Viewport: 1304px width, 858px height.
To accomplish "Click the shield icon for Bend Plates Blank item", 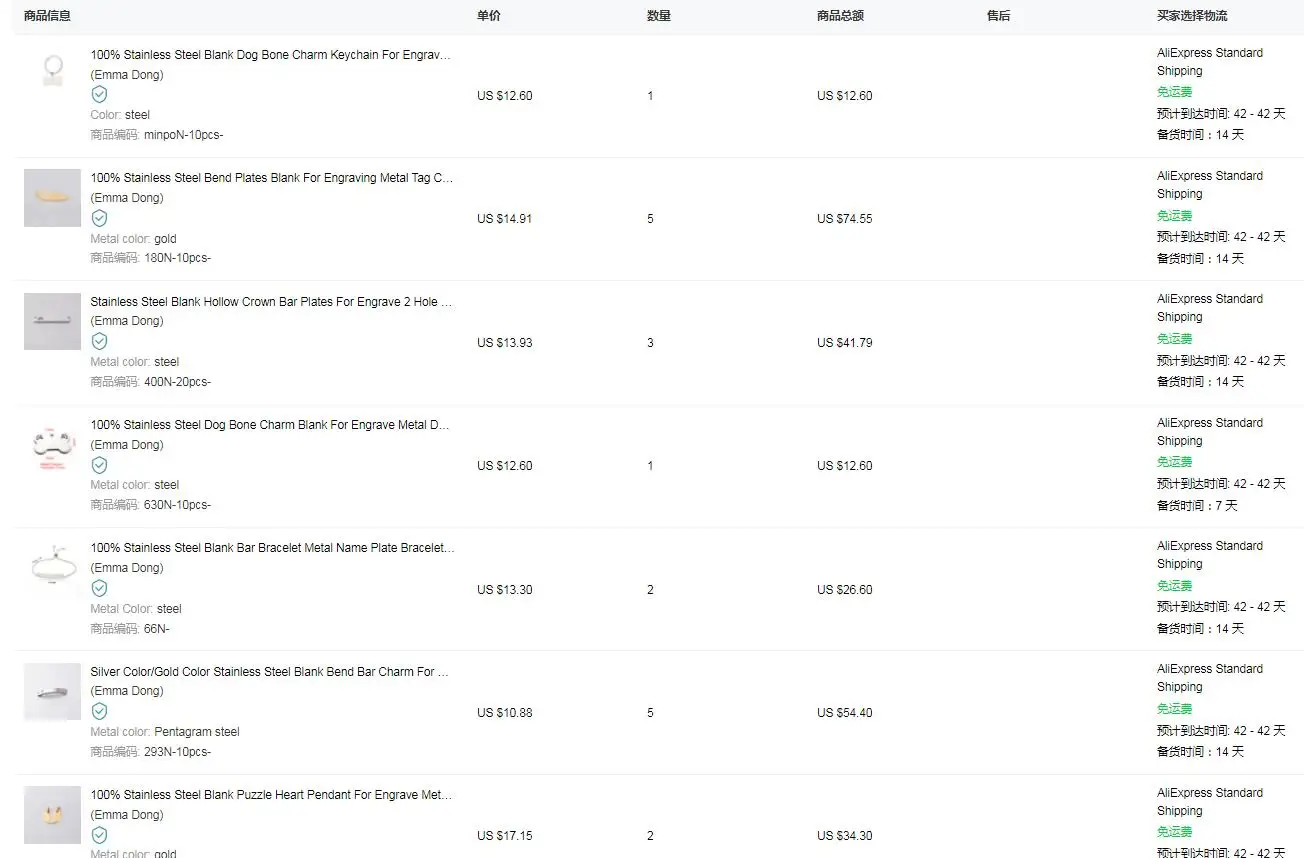I will [99, 218].
